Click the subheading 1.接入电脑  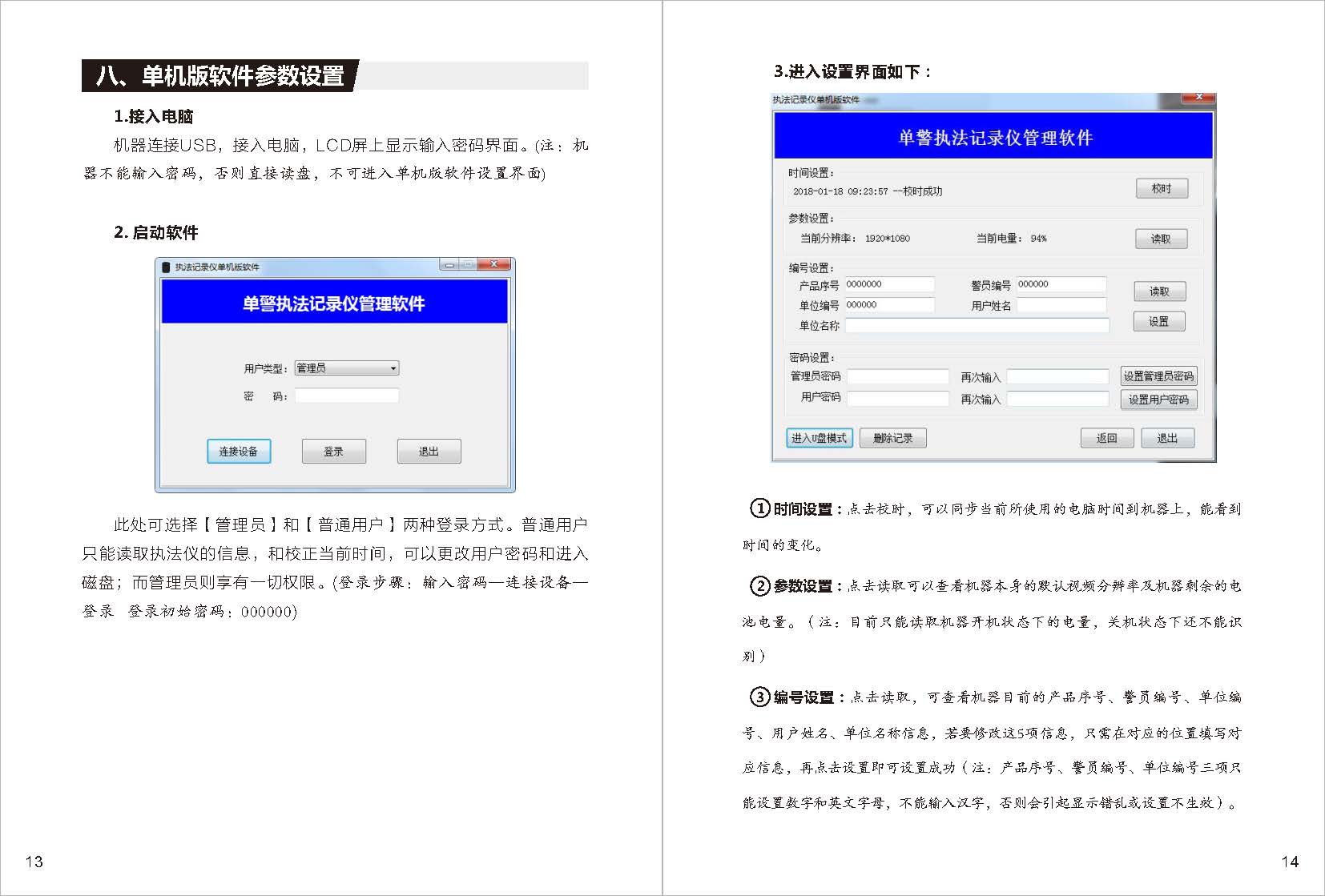154,117
